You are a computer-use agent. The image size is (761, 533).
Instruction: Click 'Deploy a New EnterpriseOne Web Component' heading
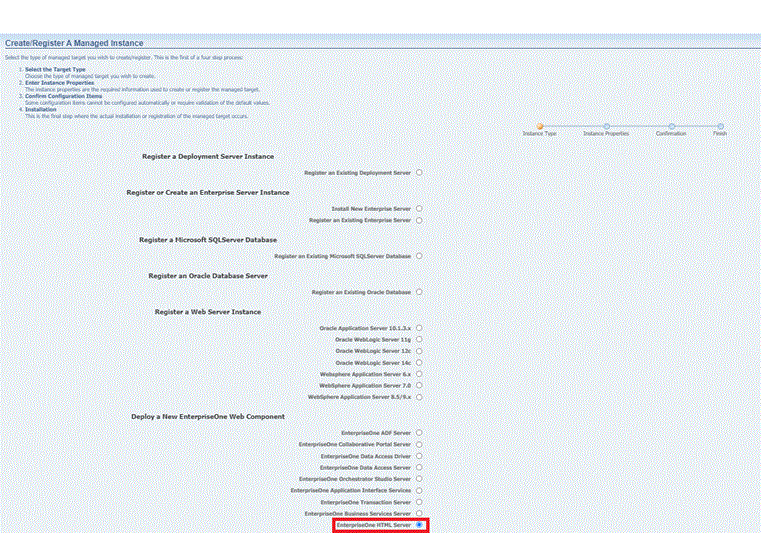point(208,416)
